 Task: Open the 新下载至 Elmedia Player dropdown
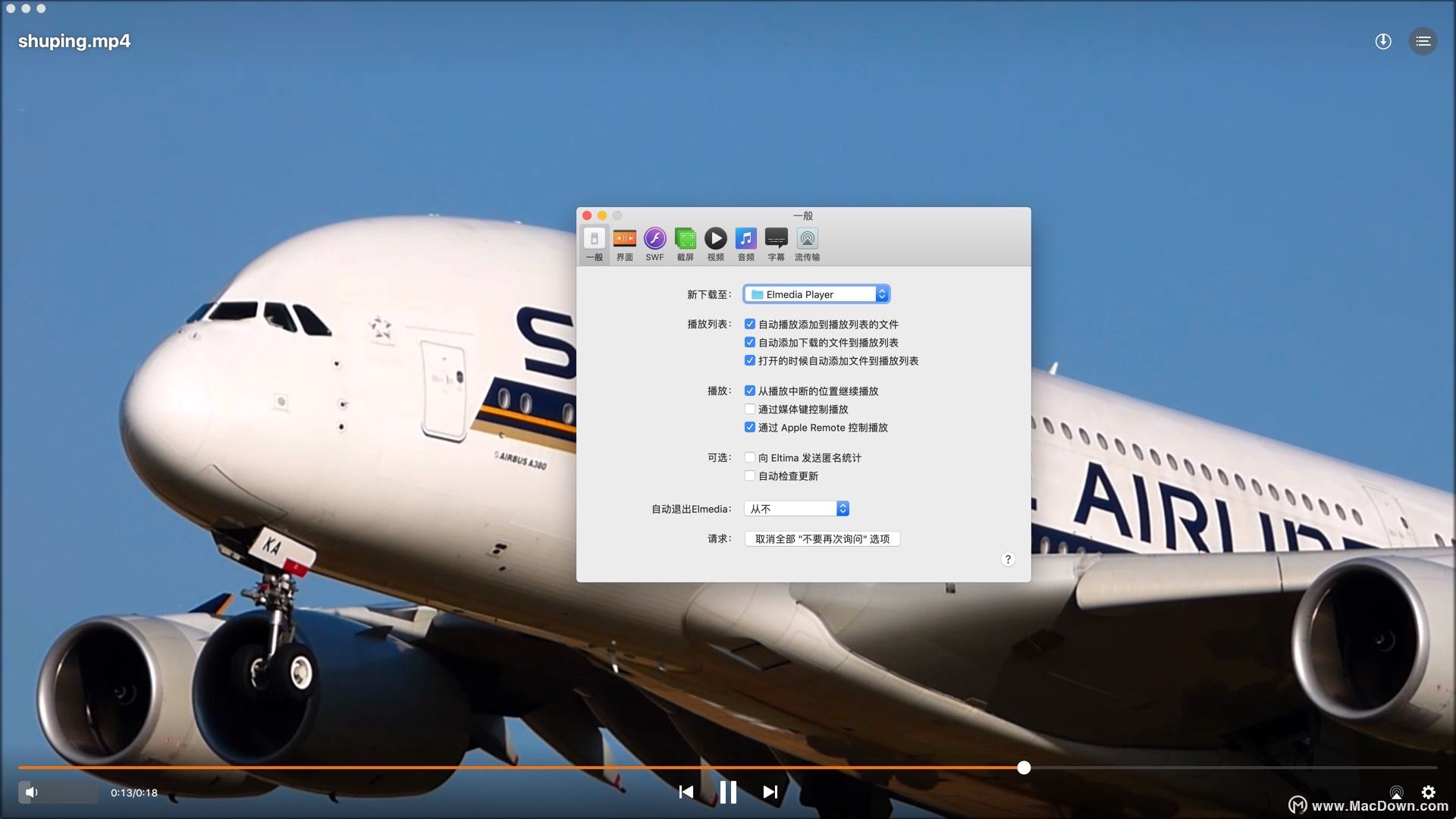pos(816,294)
